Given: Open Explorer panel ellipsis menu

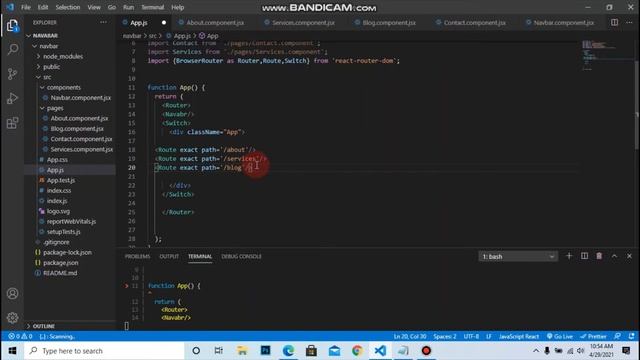Looking at the screenshot, I should coord(103,22).
